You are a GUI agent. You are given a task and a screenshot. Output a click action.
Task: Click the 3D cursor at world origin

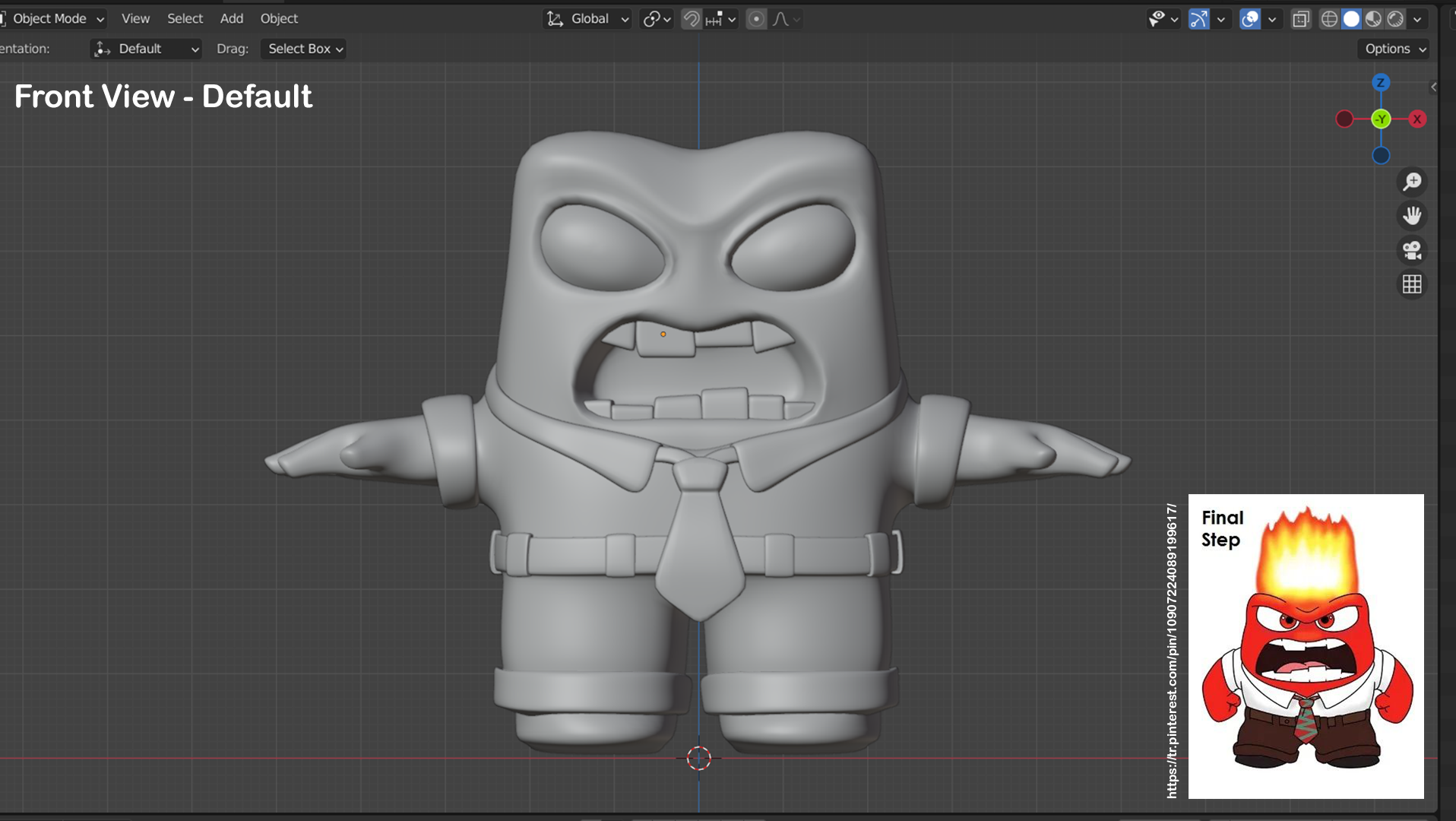click(x=698, y=758)
